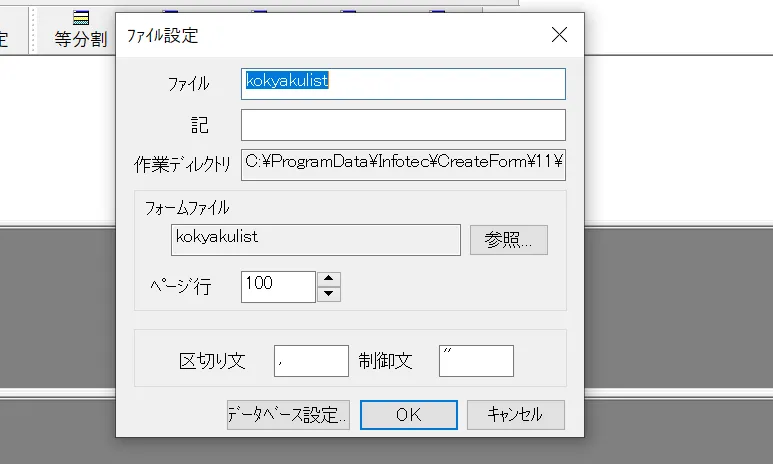Image resolution: width=773 pixels, height=464 pixels.
Task: Open データベース設定 settings
Action: 288,414
